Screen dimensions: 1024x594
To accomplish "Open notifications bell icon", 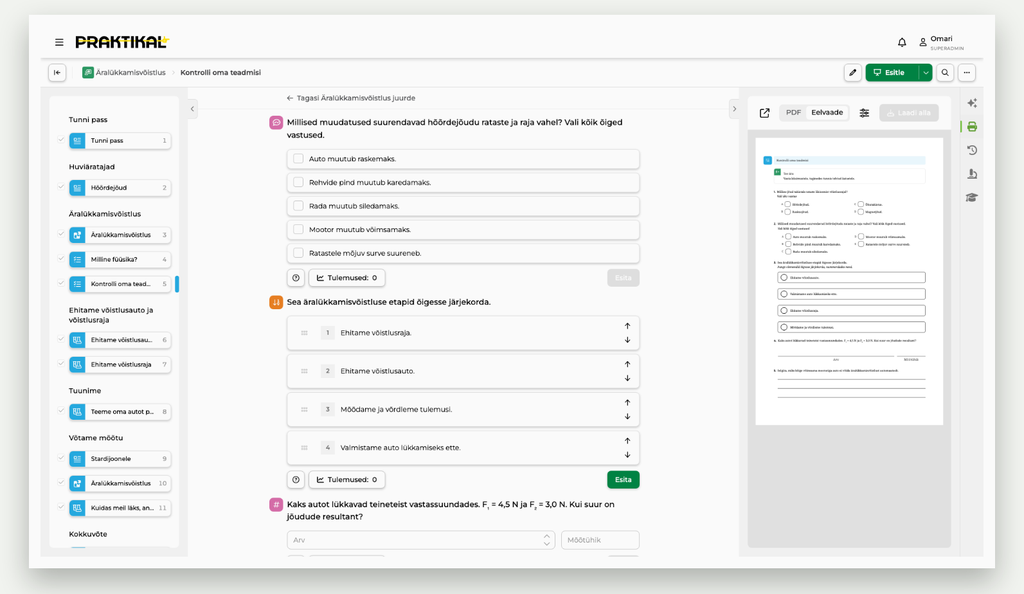I will (902, 42).
